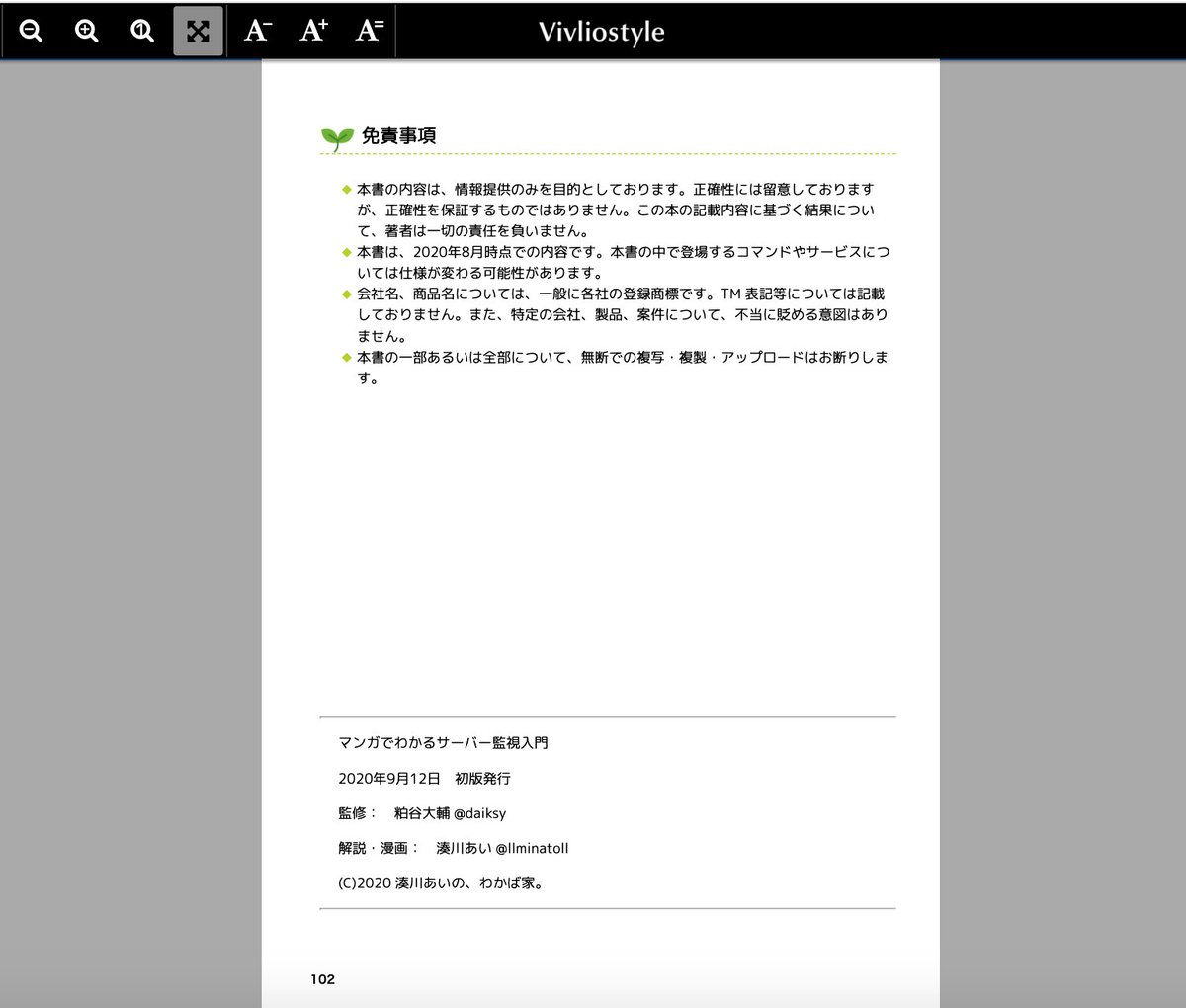Screen dimensions: 1186x1008
Task: Click the Vivliostyle title logo
Action: (601, 32)
